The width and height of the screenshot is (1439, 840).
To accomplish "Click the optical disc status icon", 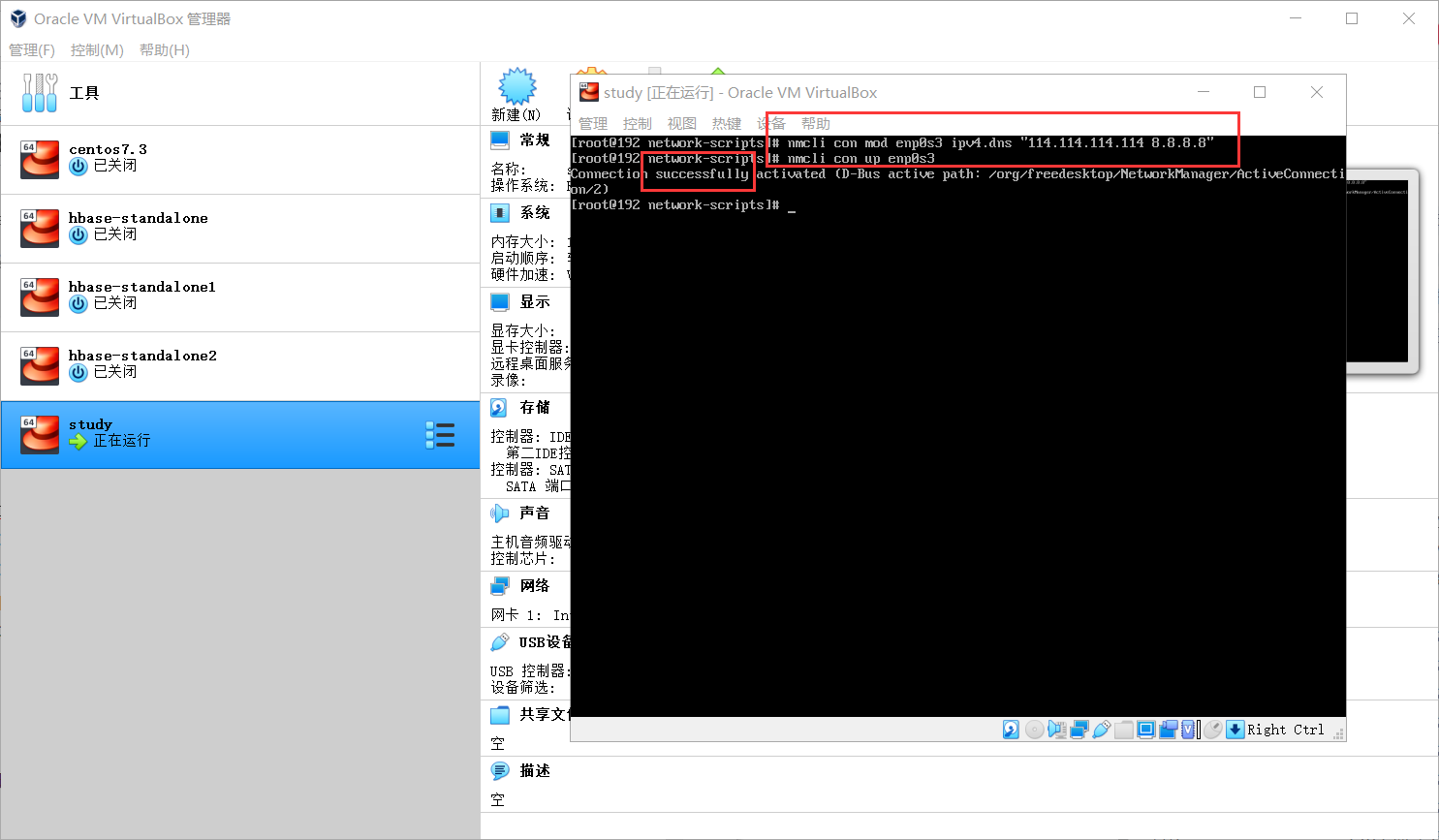I will (x=1034, y=729).
